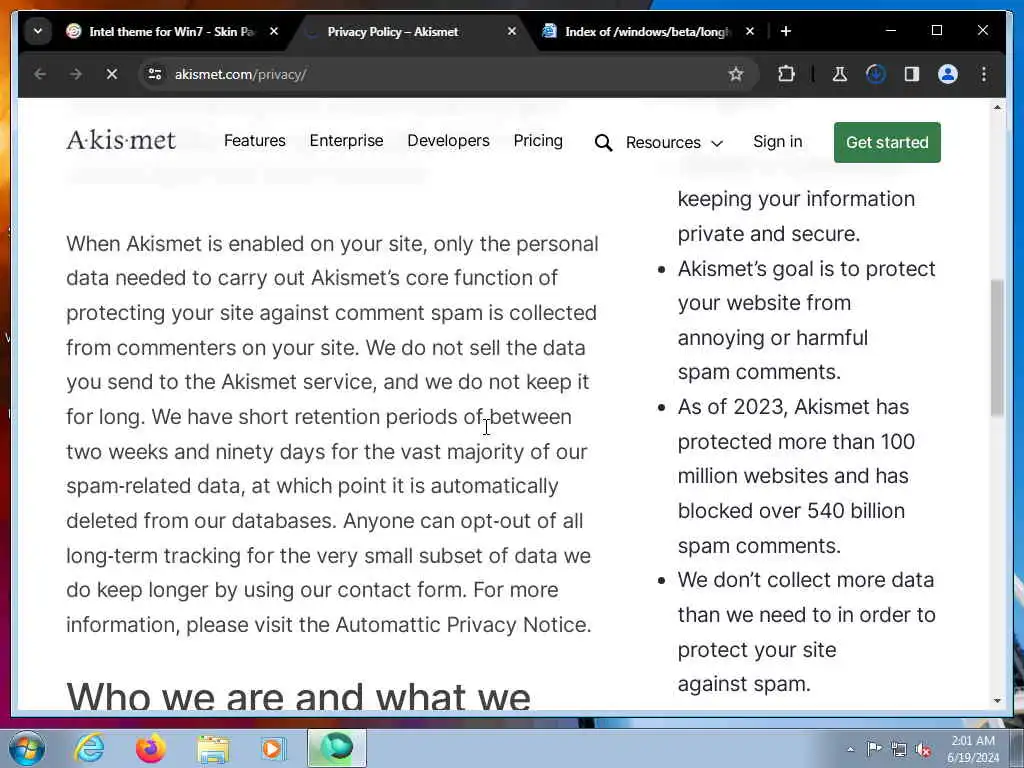Close the Intel theme for Win7 tab
Viewport: 1024px width, 768px height.
click(x=274, y=31)
